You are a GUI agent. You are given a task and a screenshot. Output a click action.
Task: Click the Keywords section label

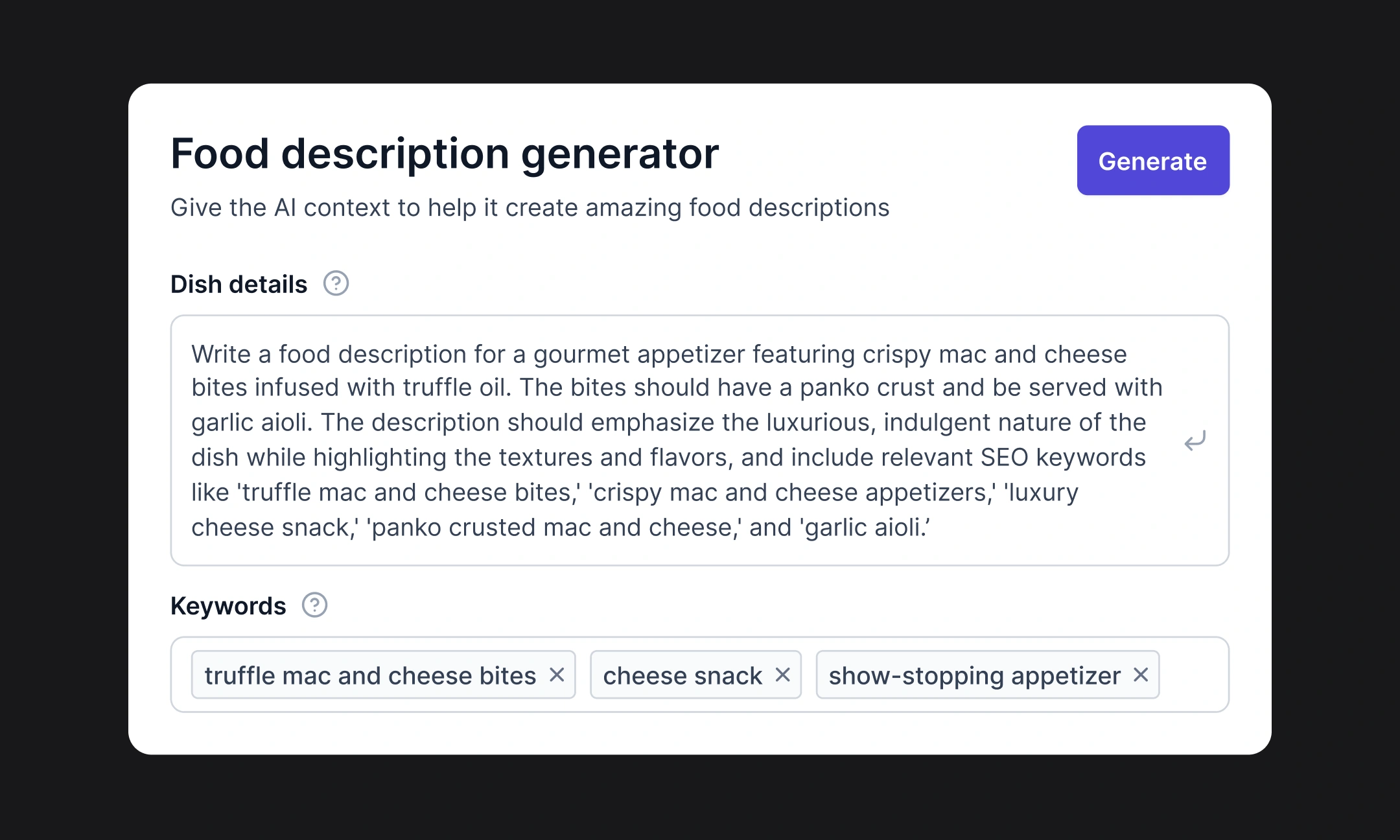tap(228, 605)
